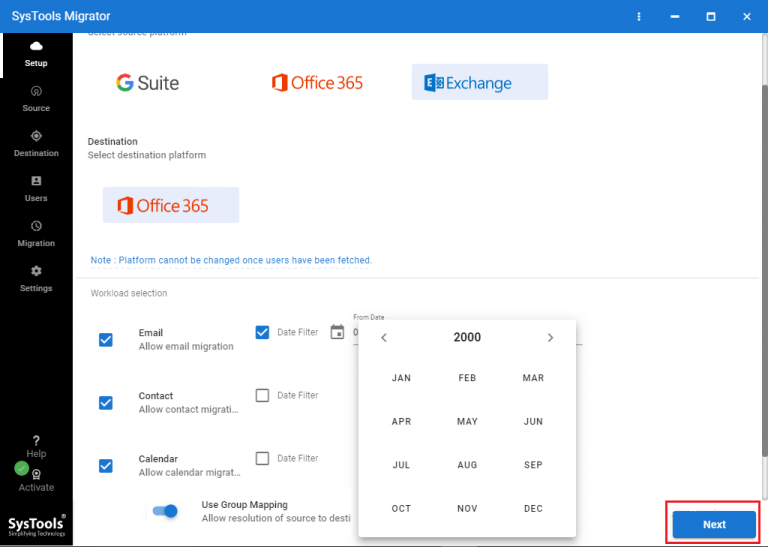Uncheck the Contact workload checkbox
This screenshot has width=768, height=547.
click(x=106, y=403)
